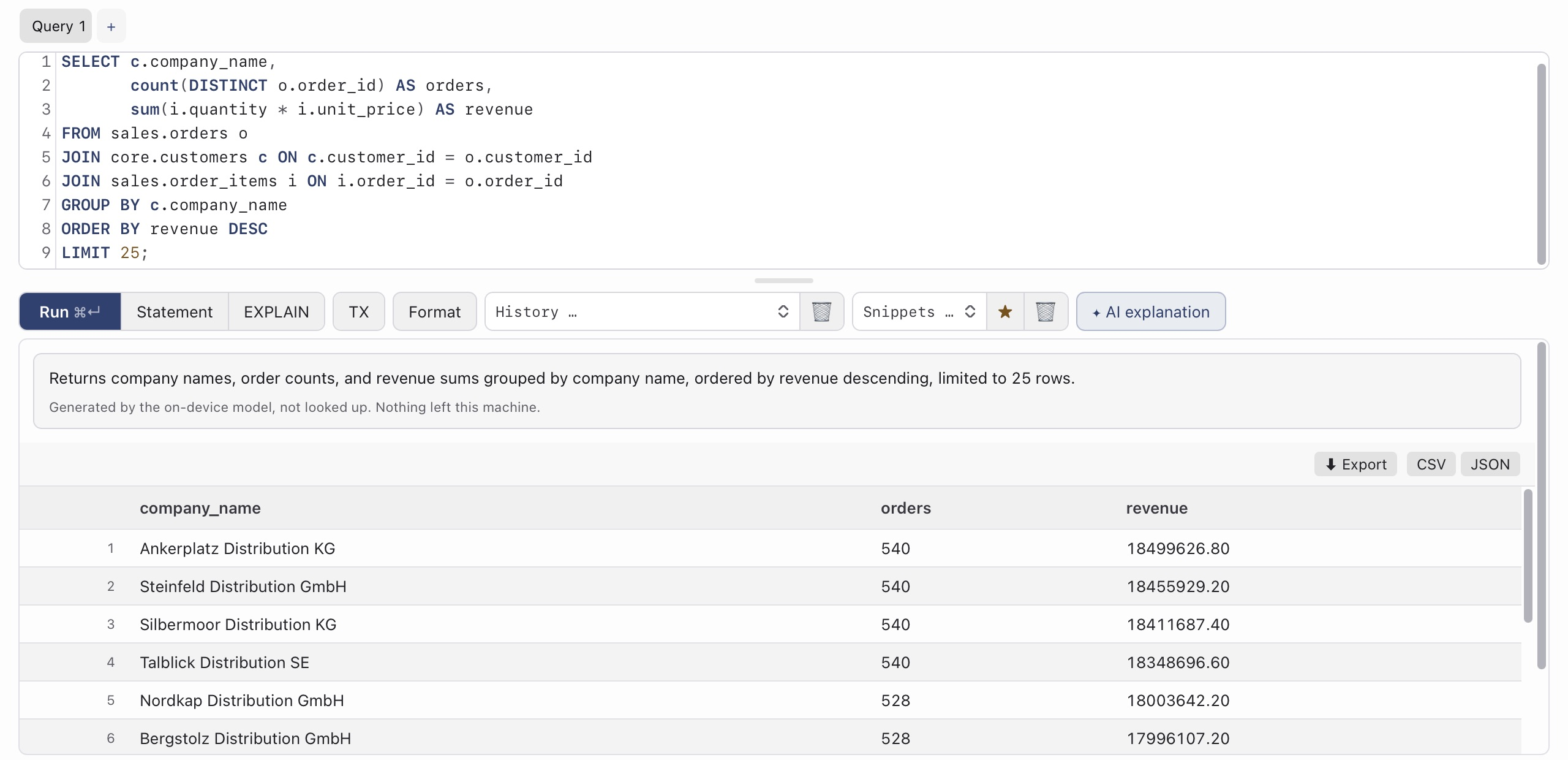Click the EXPLAIN button

(x=276, y=312)
